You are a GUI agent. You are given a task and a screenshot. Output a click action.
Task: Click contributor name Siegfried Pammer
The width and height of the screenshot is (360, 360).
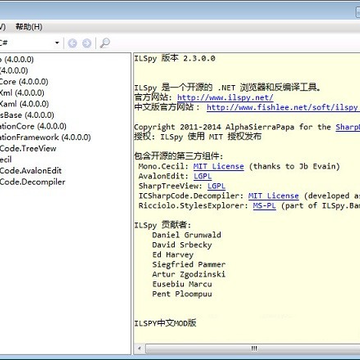(x=189, y=265)
